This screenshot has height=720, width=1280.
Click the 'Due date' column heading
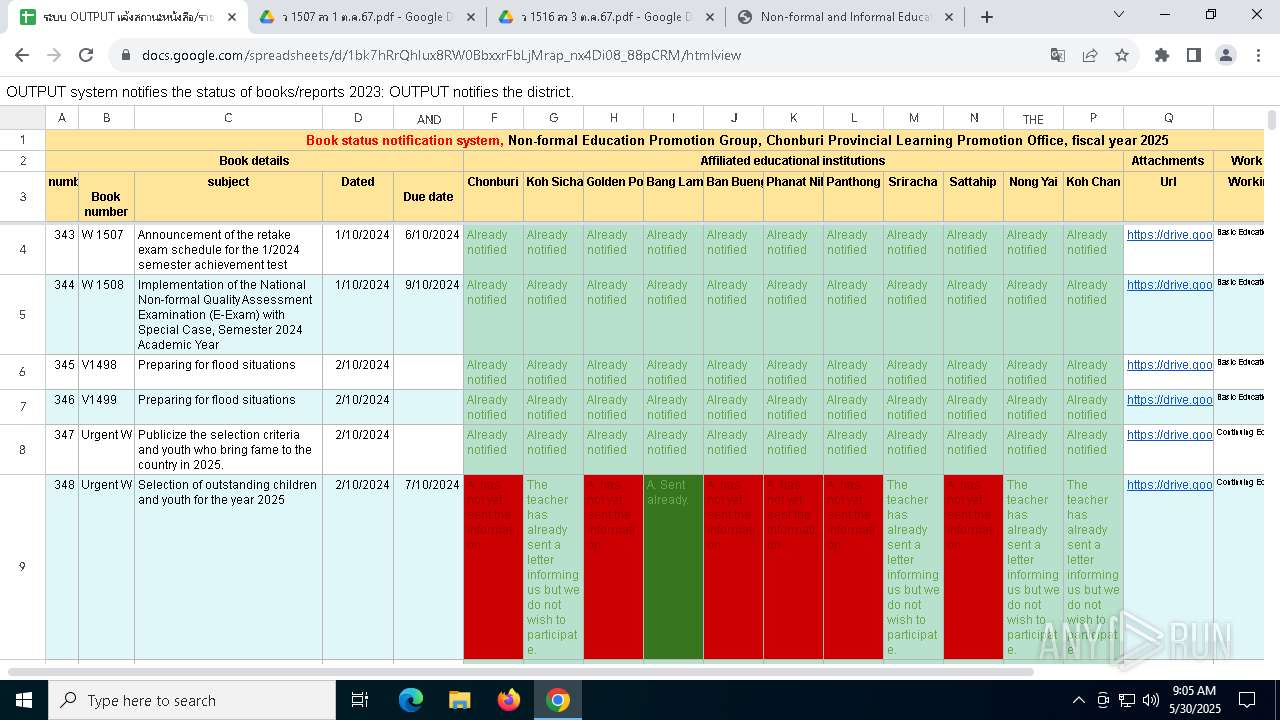pos(428,197)
